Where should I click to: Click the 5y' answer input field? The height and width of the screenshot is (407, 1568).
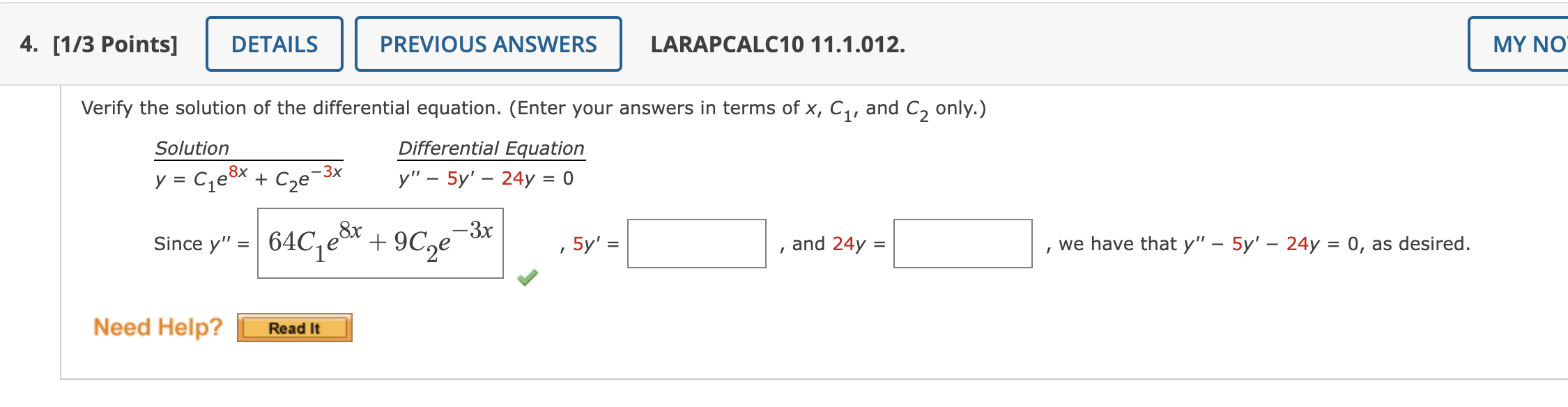click(x=697, y=245)
